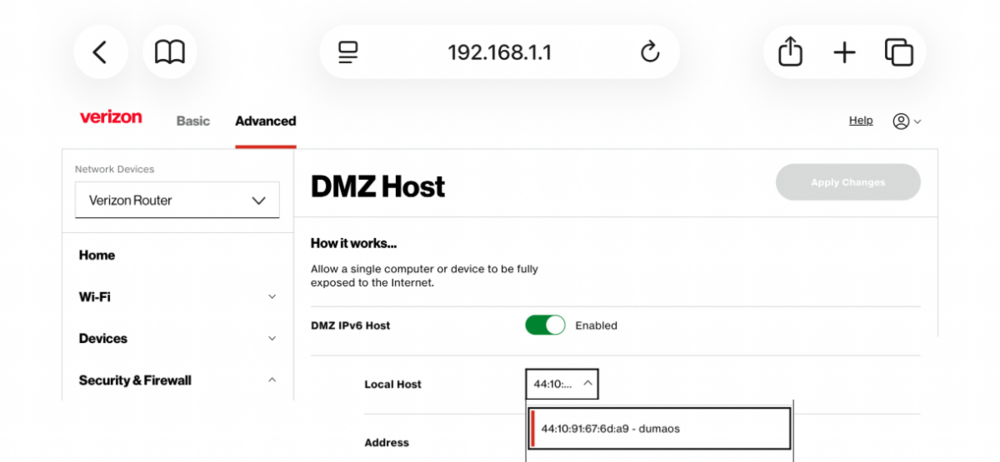
Task: Select the 44:10:91:67:6d:a9 - dumaos option
Action: point(660,428)
